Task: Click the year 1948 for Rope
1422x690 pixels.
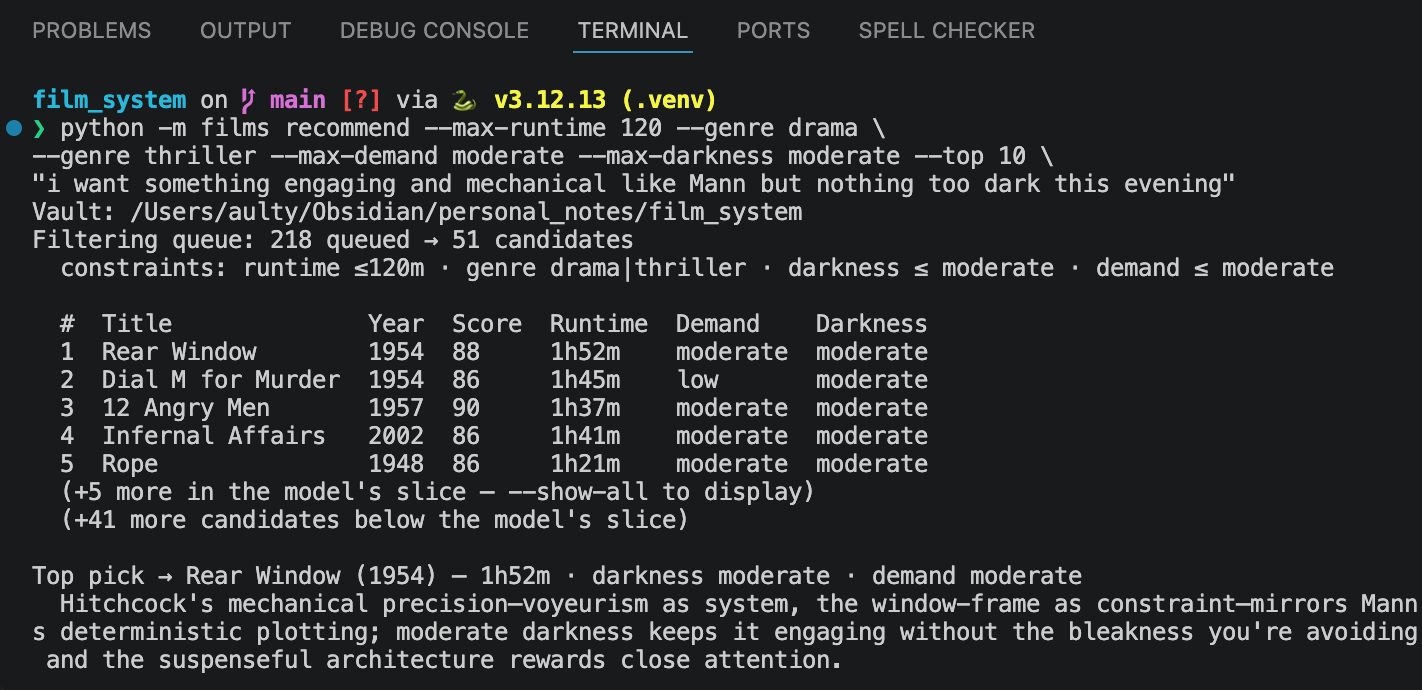Action: [396, 464]
